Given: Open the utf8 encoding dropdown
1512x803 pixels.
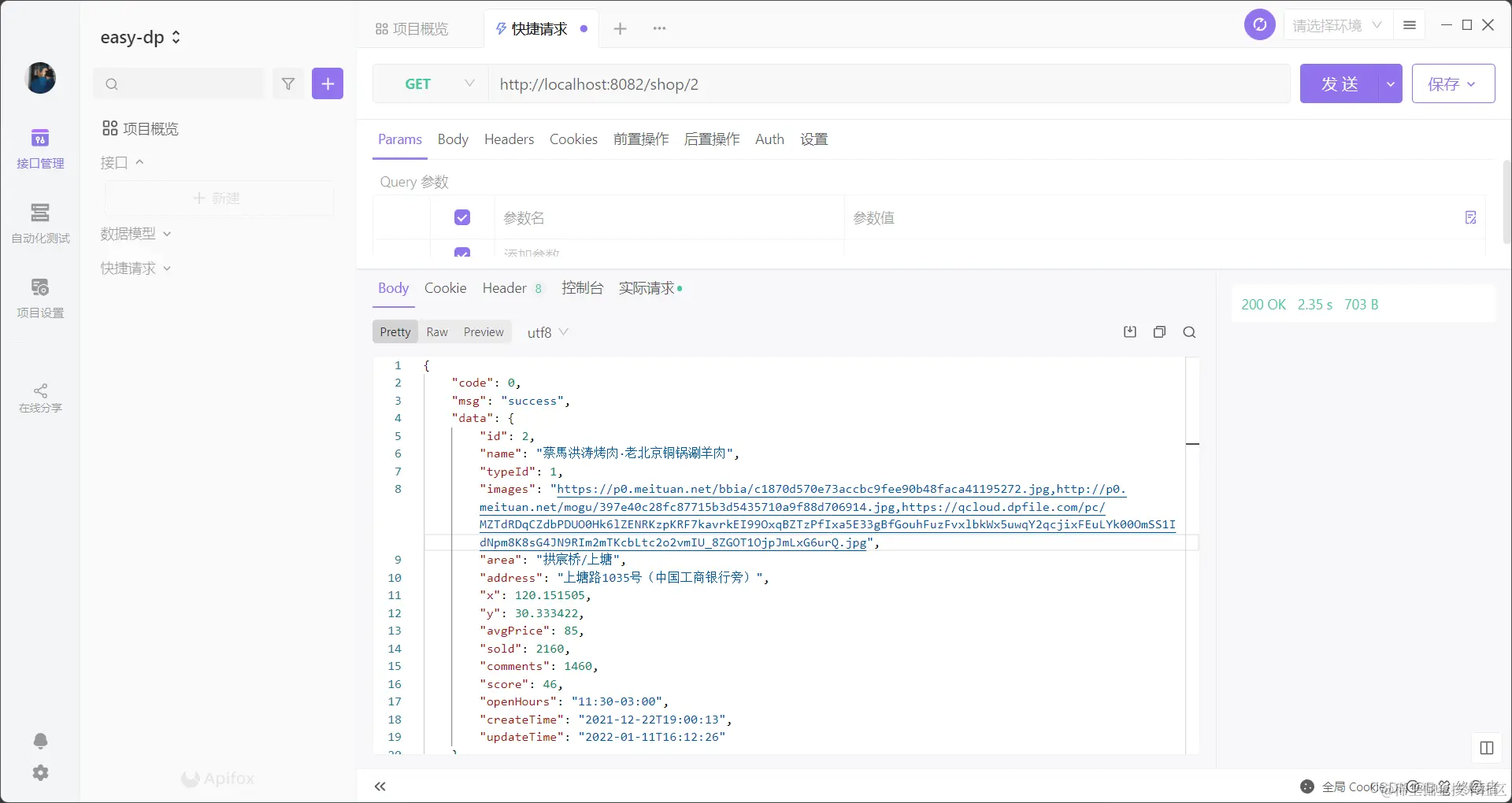Looking at the screenshot, I should [547, 331].
